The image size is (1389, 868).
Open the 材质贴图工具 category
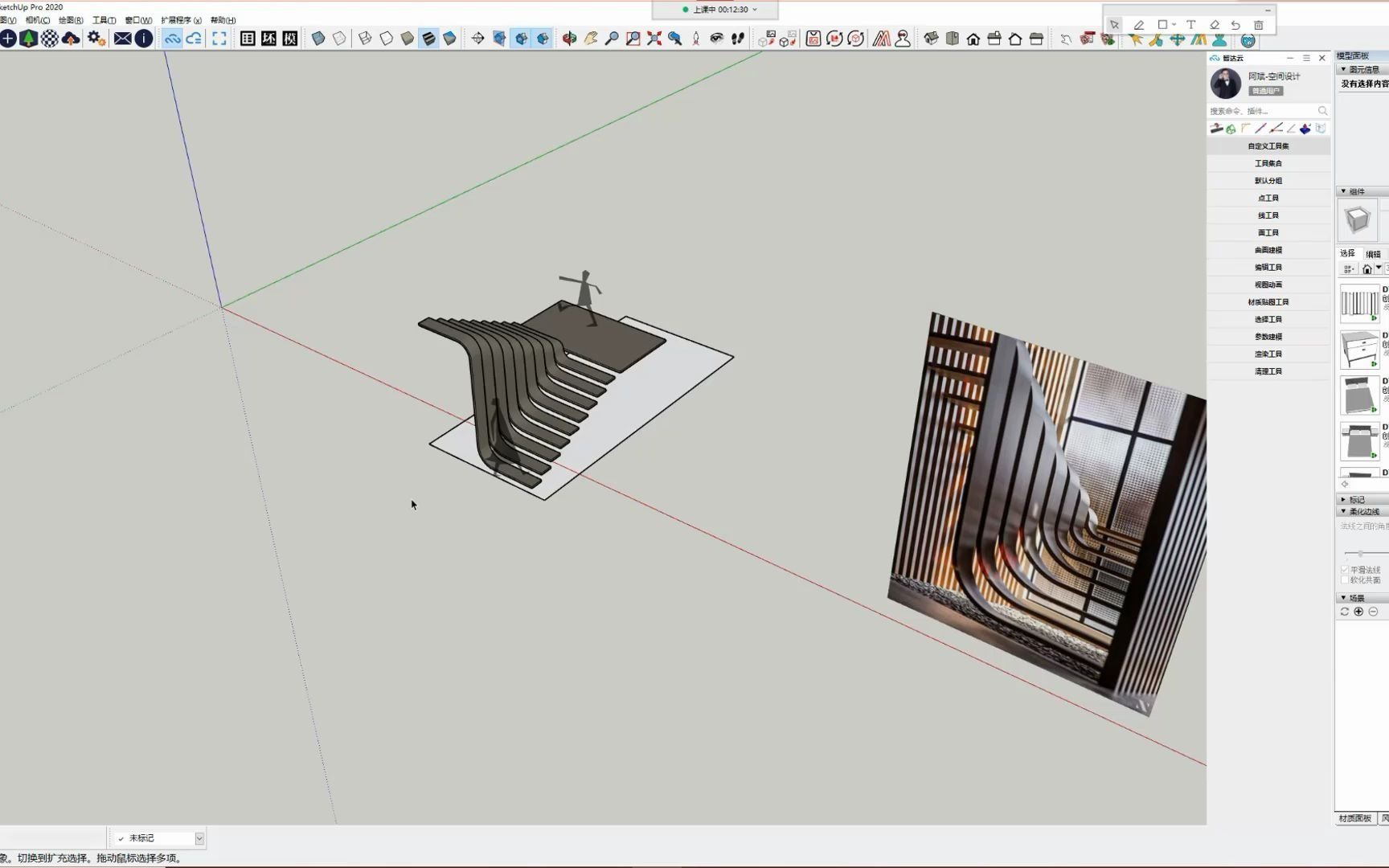tap(1268, 302)
